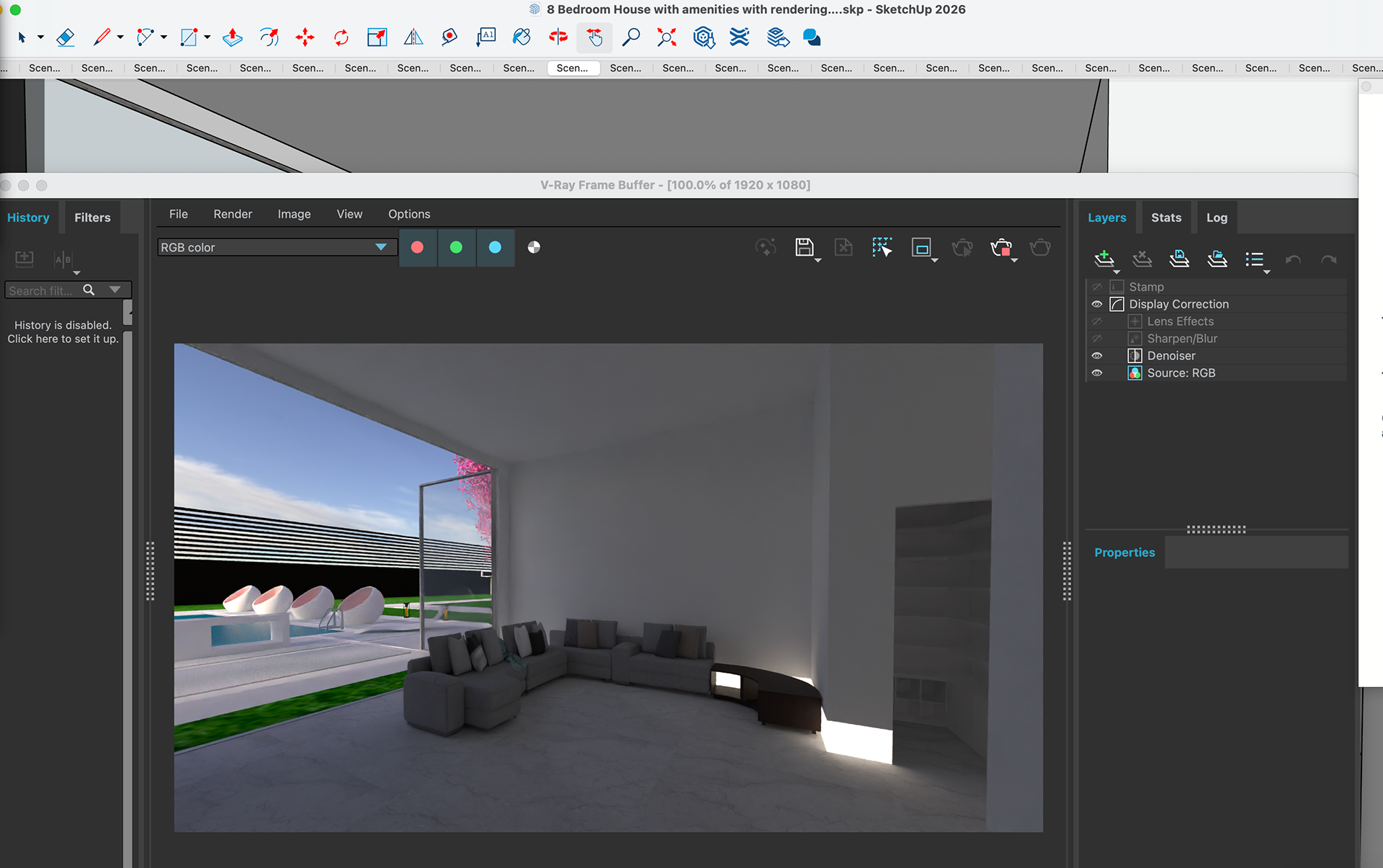Switch to the Stats tab

point(1165,218)
